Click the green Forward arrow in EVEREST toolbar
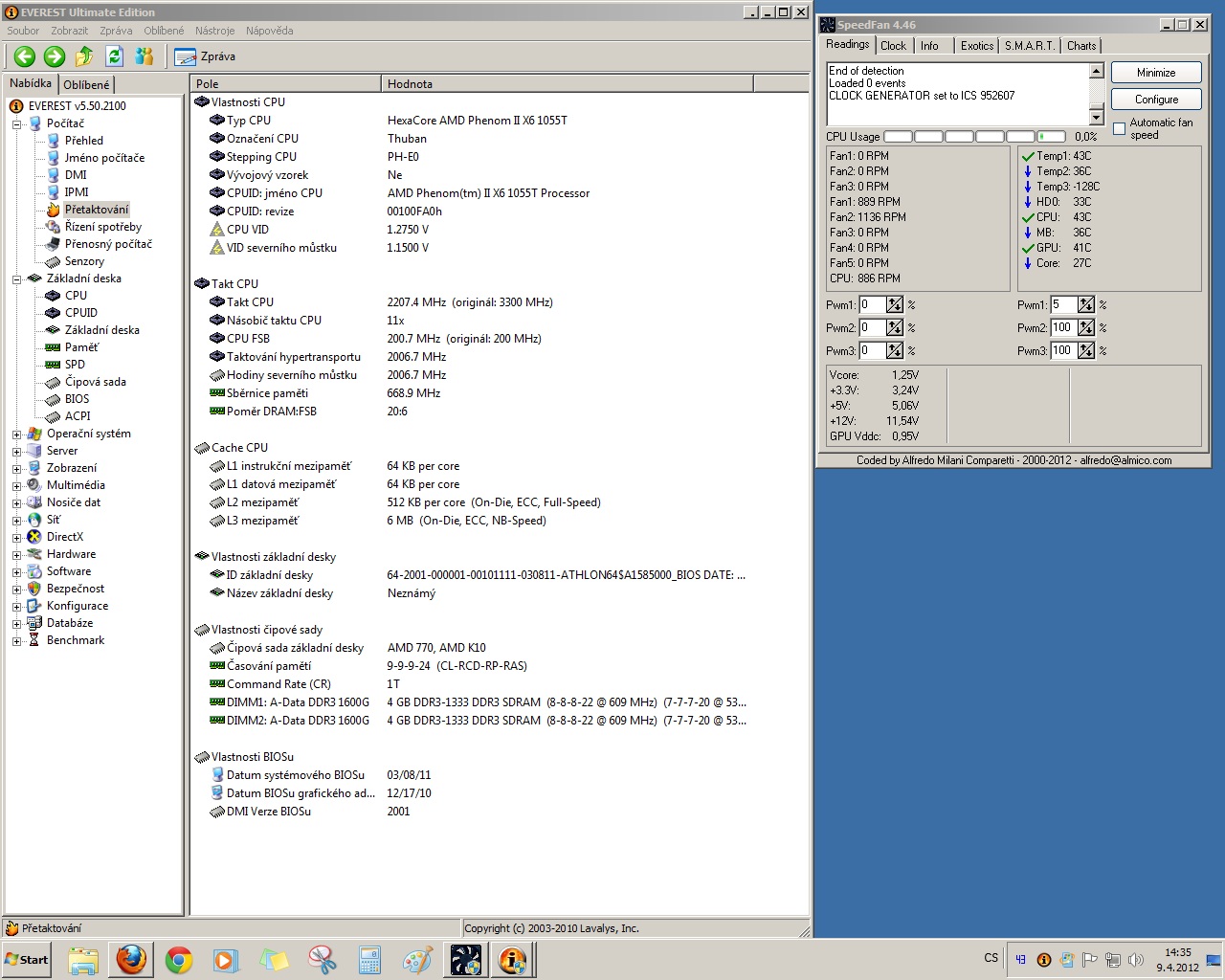The width and height of the screenshot is (1225, 980). pyautogui.click(x=55, y=56)
